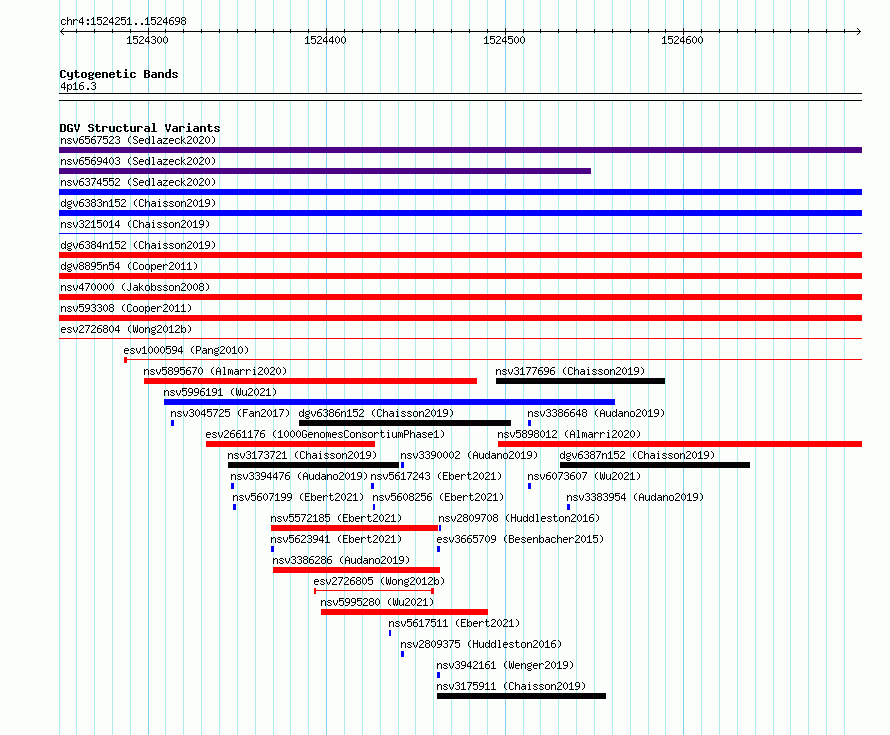Image resolution: width=890 pixels, height=735 pixels.
Task: Click ruler position 1524500
Action: [x=504, y=40]
